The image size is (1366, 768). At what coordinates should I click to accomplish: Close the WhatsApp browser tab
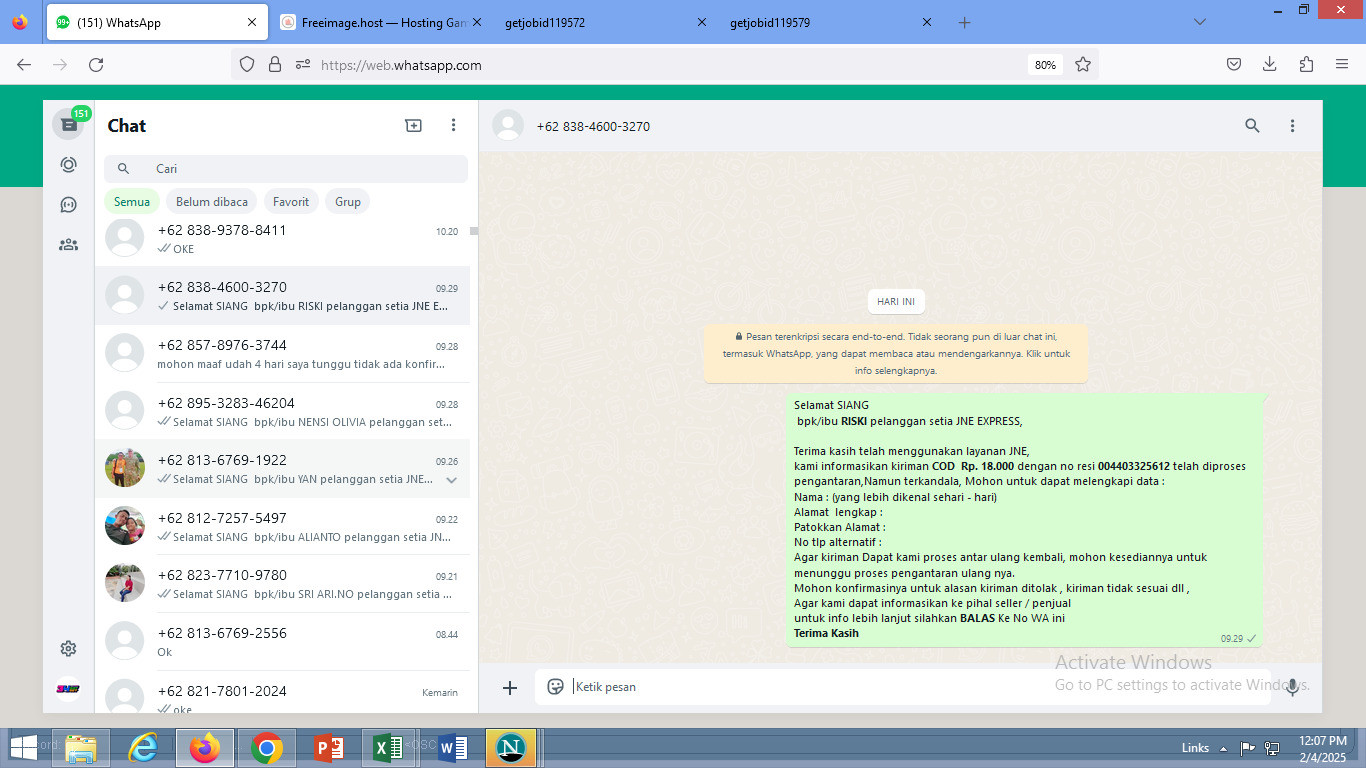coord(252,22)
